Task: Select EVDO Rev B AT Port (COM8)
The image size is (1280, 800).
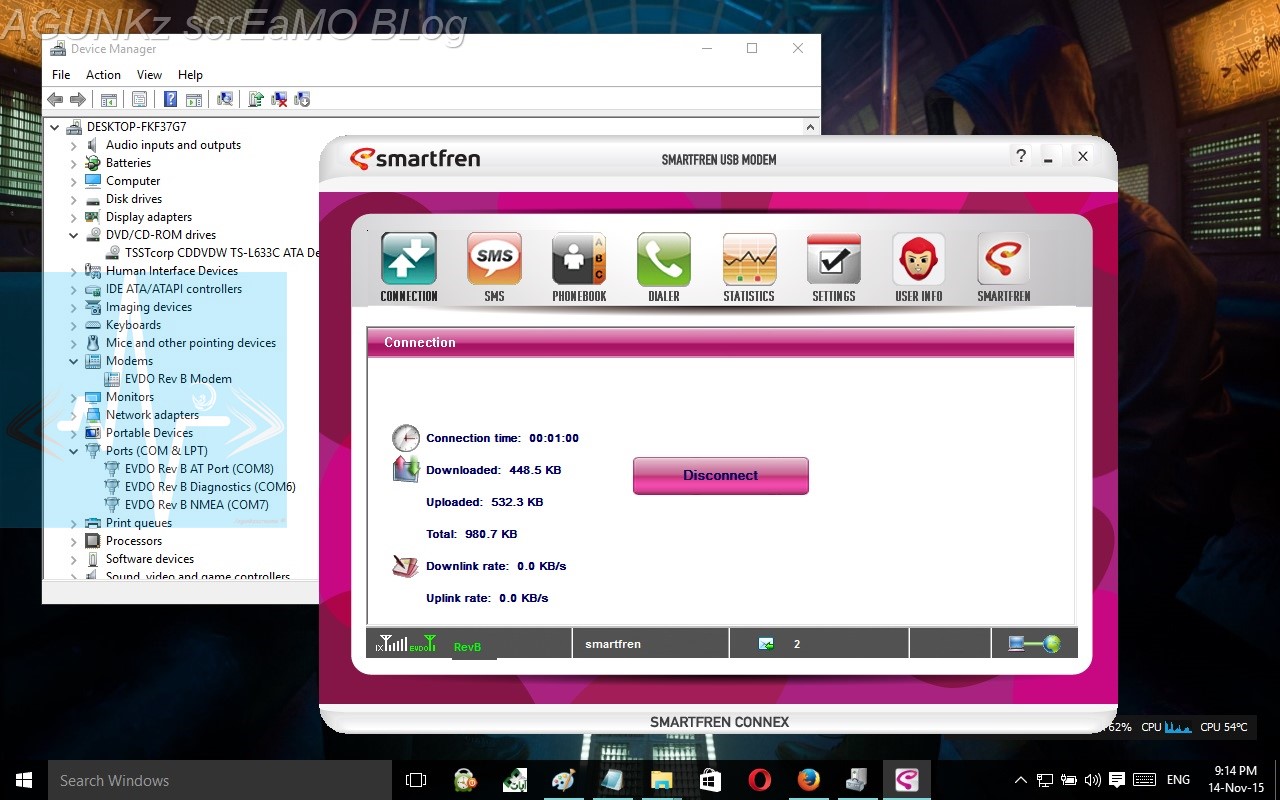Action: click(x=199, y=469)
